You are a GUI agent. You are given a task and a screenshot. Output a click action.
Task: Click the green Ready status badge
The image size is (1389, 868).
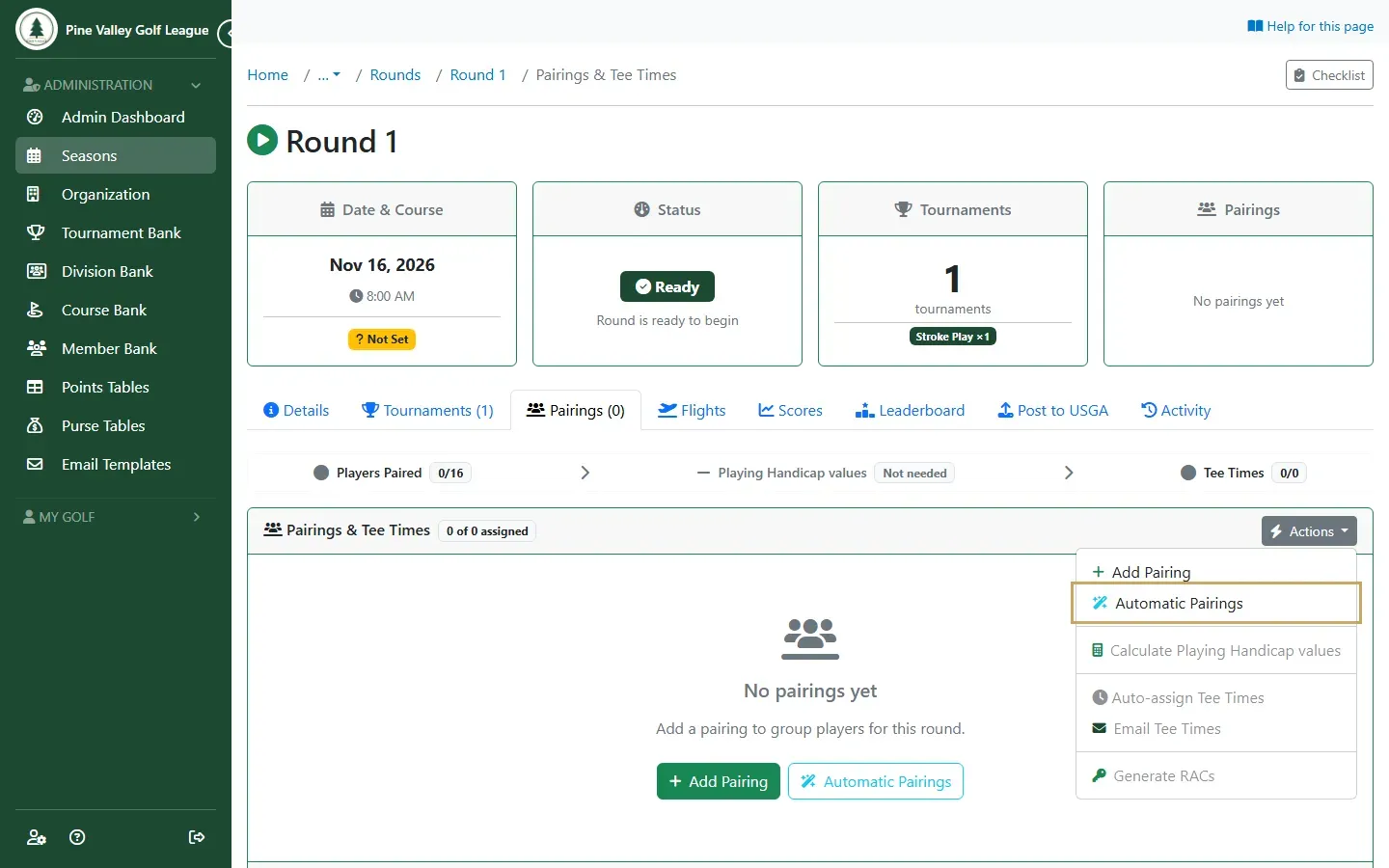point(667,286)
